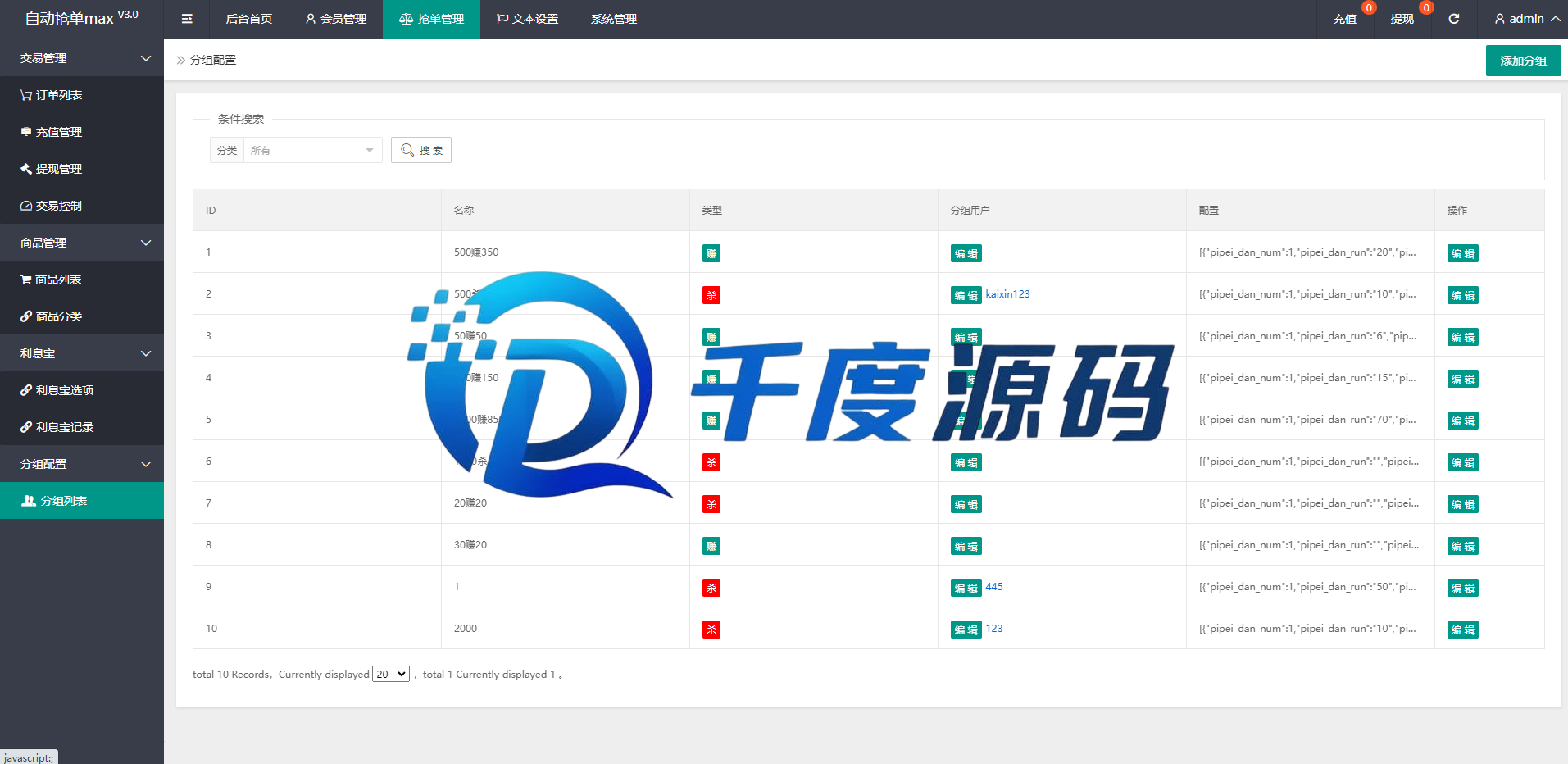The image size is (1568, 764).
Task: Click 分组用户 编辑 button in row 10
Action: pos(966,630)
